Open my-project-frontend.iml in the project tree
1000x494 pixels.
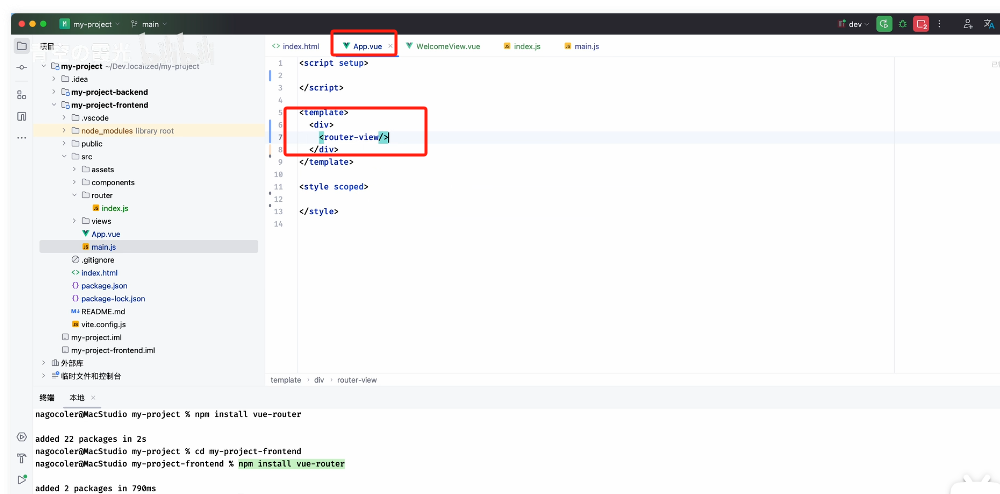point(108,350)
